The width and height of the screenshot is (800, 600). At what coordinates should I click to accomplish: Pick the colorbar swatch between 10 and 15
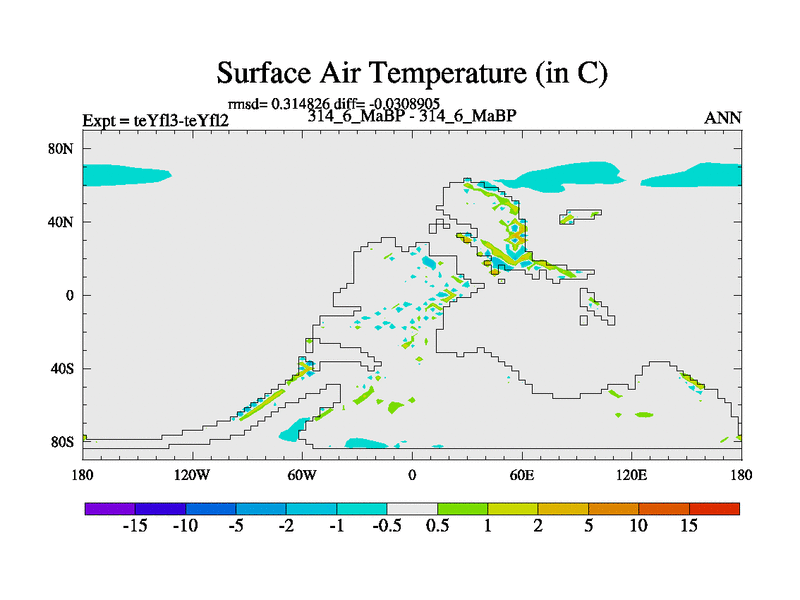tap(664, 508)
